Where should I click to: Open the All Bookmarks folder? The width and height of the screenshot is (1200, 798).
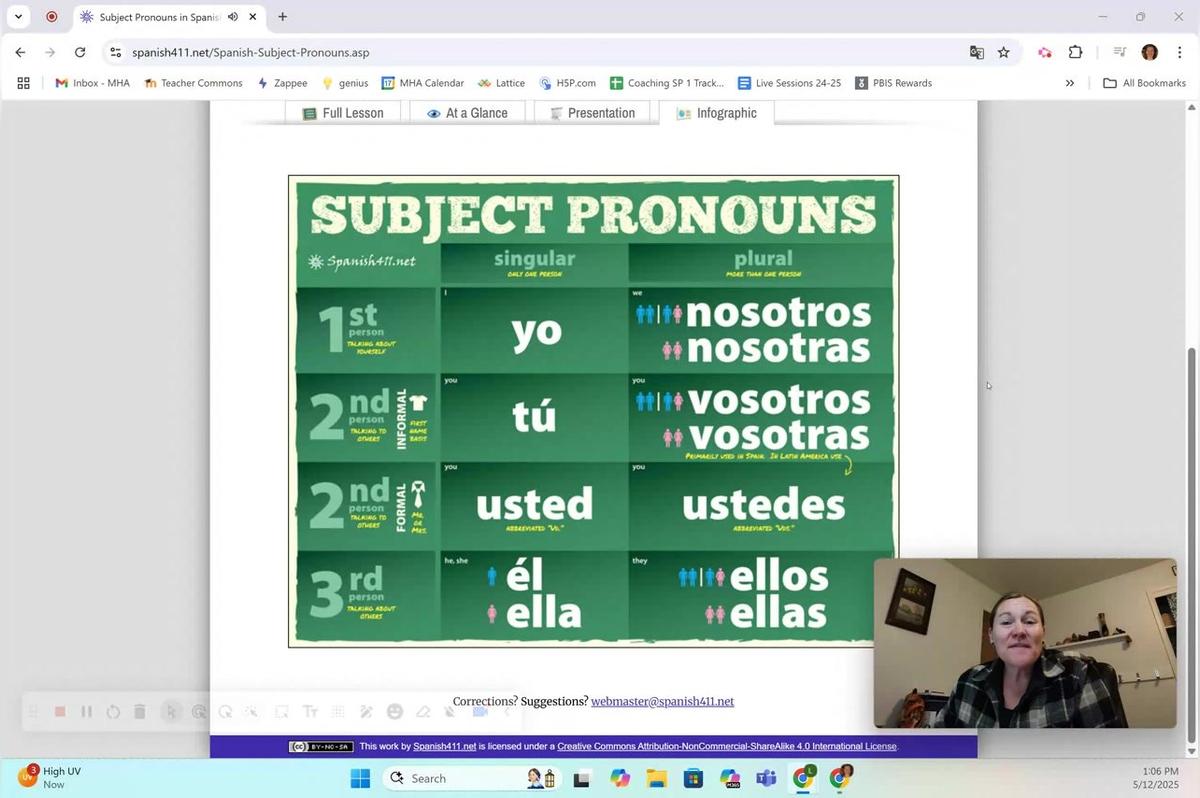tap(1144, 83)
